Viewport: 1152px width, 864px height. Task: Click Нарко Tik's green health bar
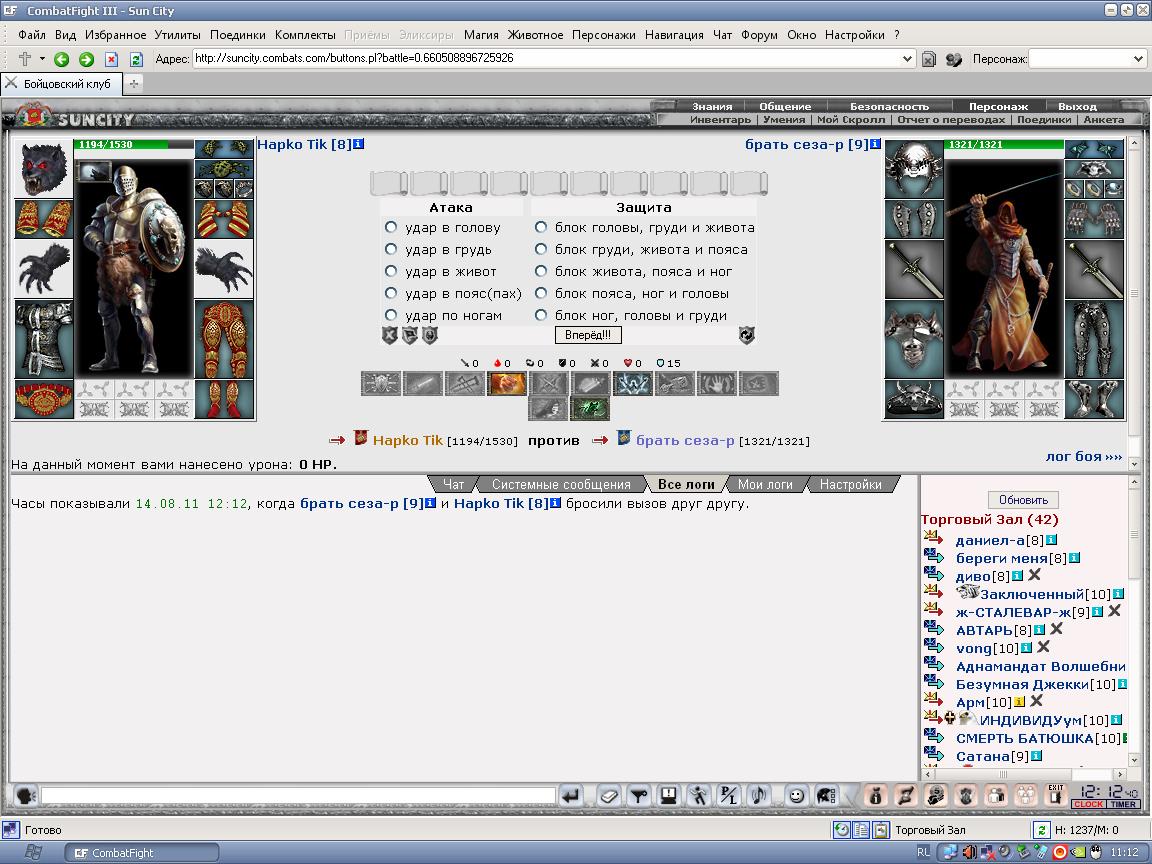click(134, 144)
